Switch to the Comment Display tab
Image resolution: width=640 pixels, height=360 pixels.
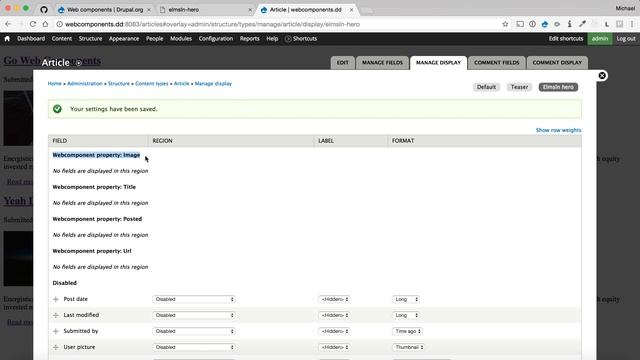(557, 63)
